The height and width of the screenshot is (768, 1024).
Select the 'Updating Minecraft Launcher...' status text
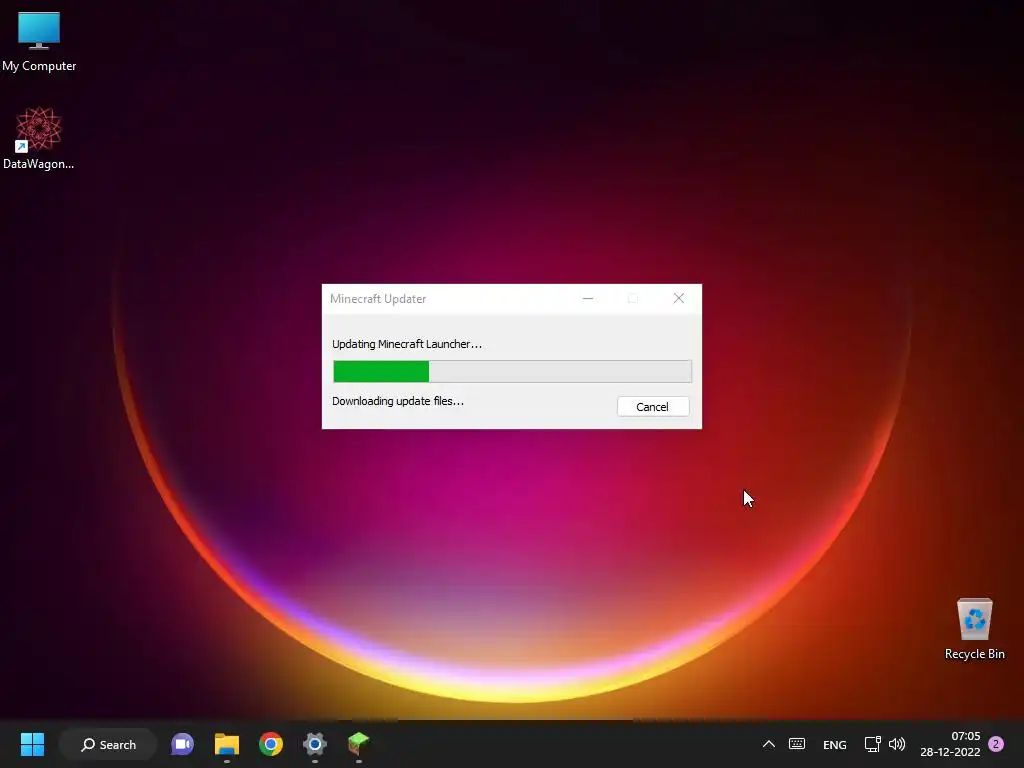[407, 344]
